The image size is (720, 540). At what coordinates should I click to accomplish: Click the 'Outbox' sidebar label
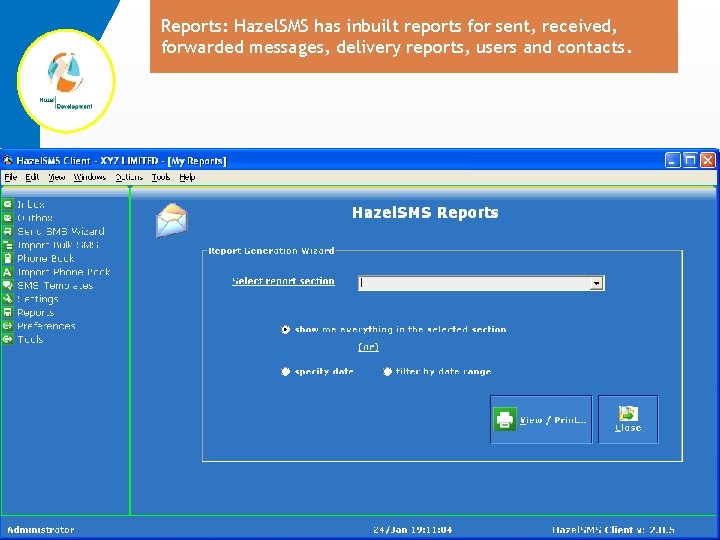click(35, 218)
